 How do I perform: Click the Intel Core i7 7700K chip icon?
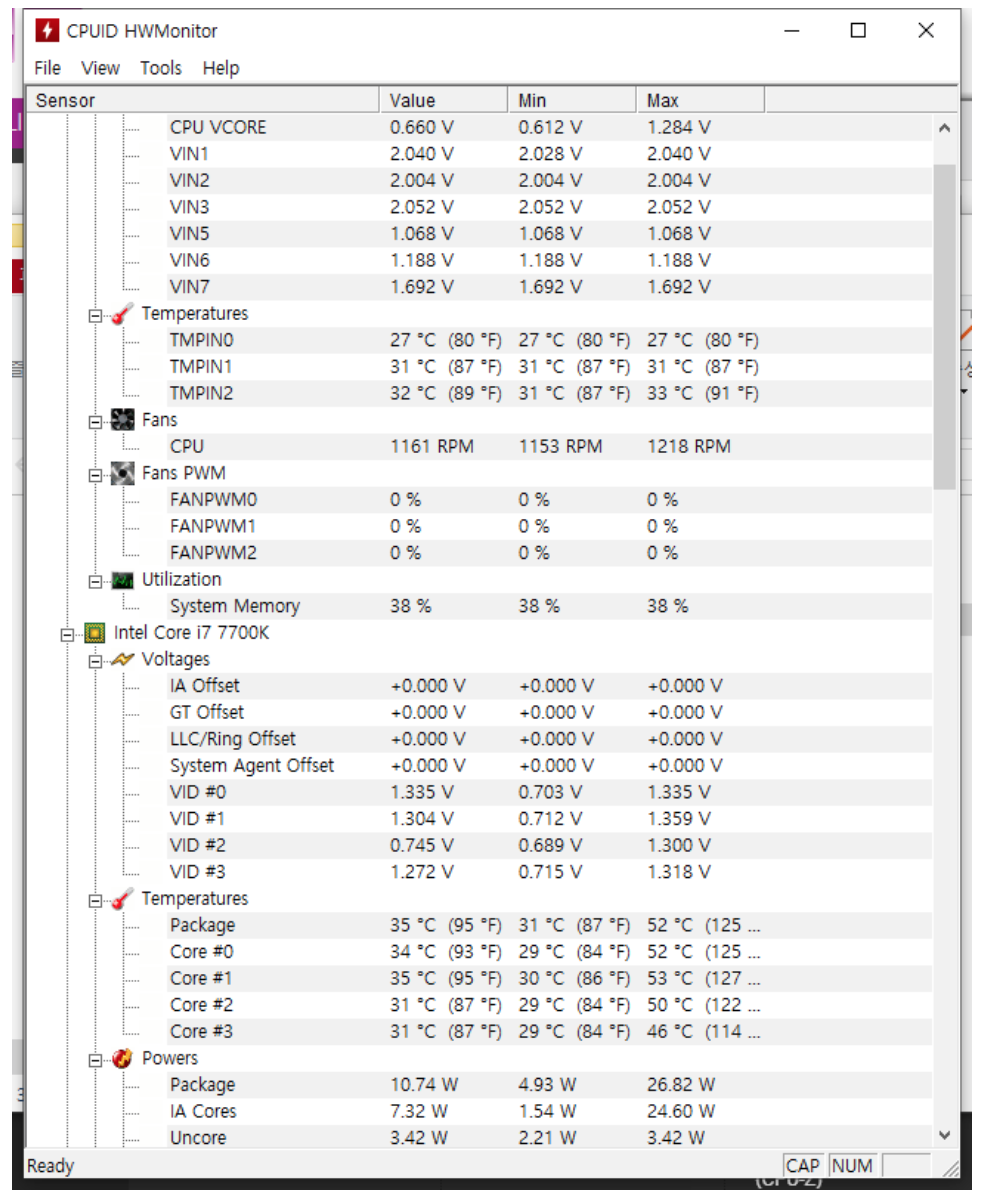pyautogui.click(x=95, y=633)
